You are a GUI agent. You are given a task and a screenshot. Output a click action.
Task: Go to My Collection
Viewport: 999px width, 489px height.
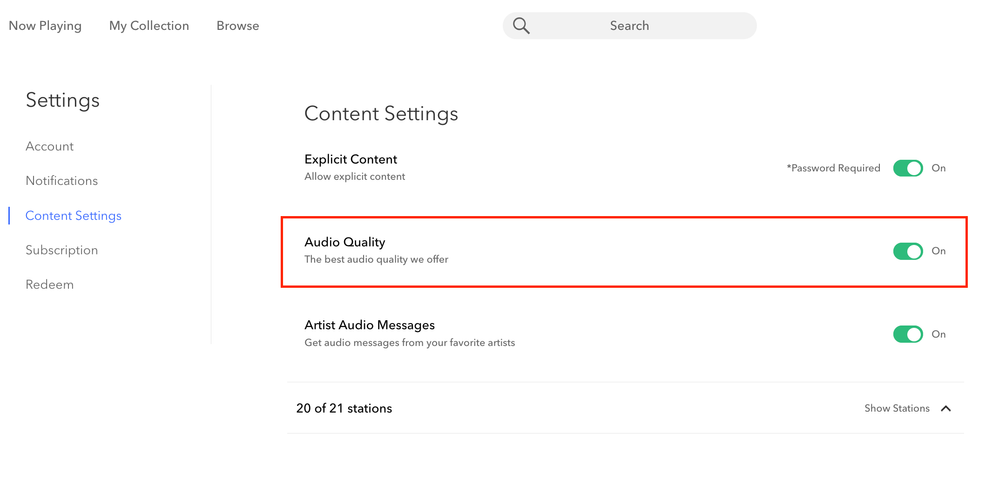[149, 26]
